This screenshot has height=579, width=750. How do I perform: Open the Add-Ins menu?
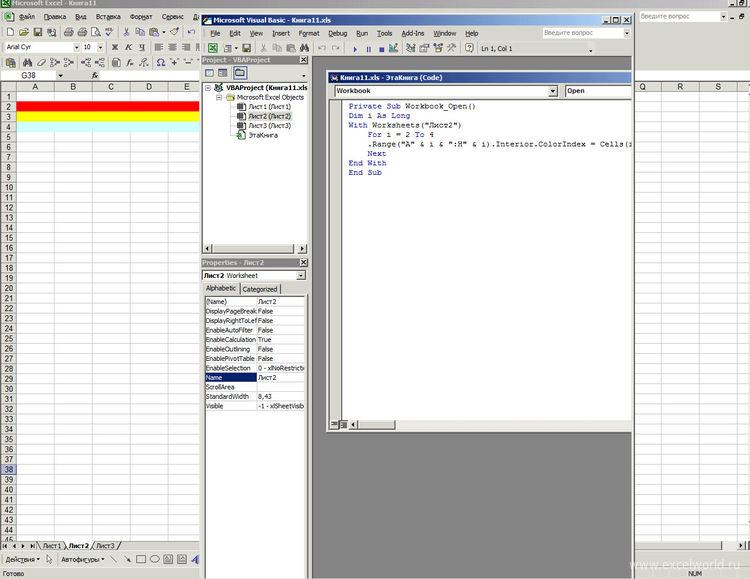412,33
